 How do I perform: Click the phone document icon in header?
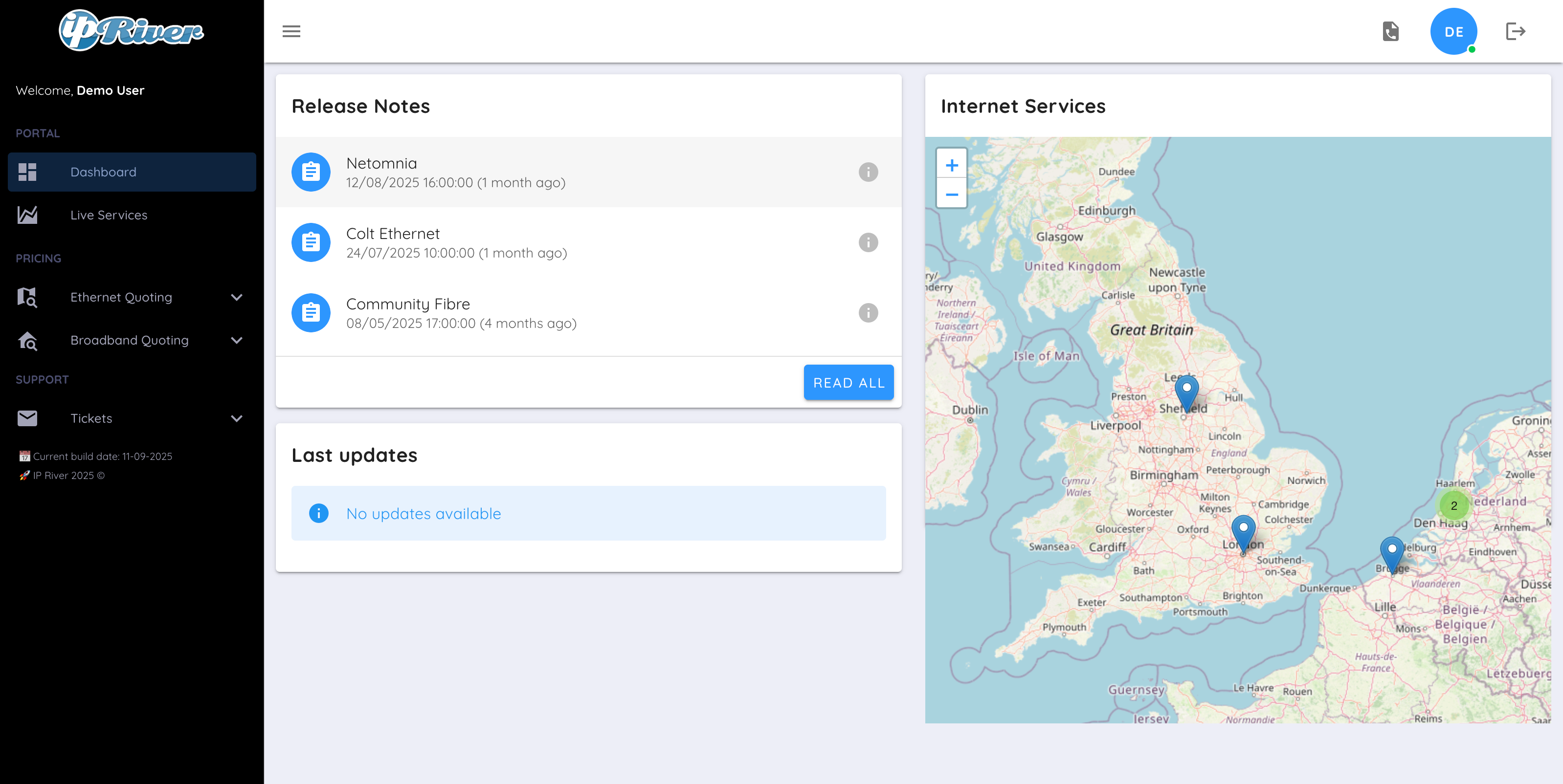(x=1390, y=32)
